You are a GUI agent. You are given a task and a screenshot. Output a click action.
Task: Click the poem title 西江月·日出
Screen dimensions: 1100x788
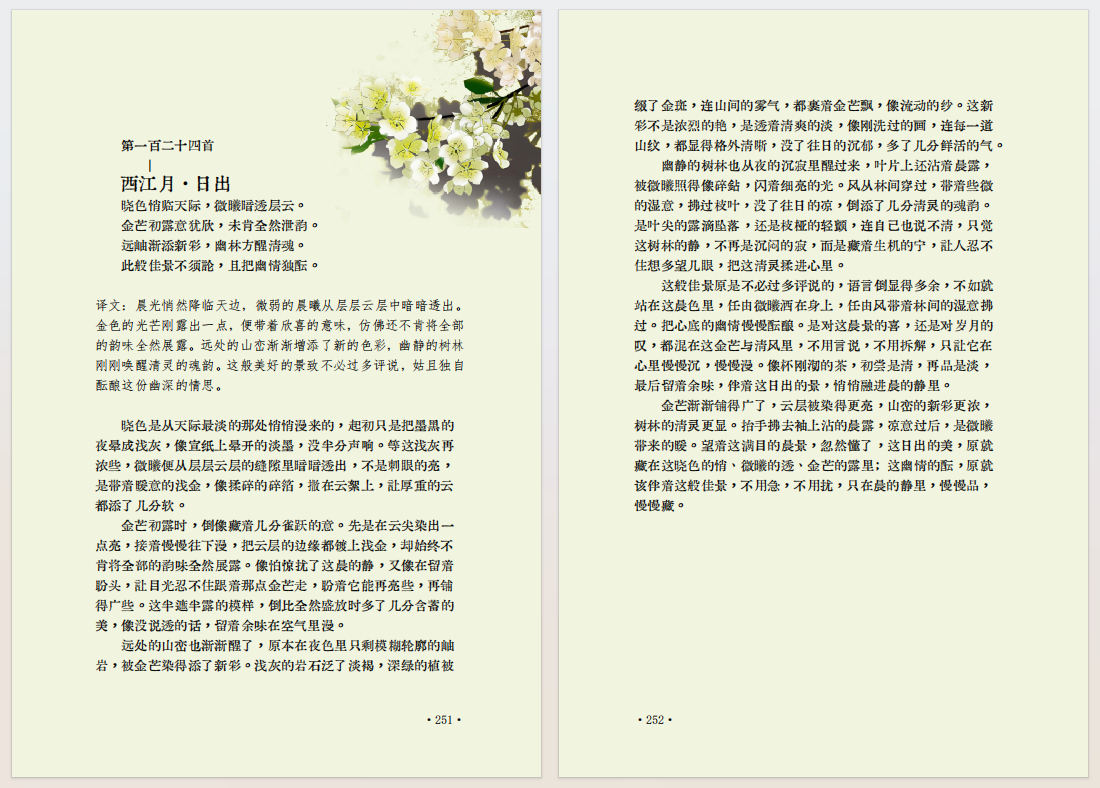pos(176,184)
